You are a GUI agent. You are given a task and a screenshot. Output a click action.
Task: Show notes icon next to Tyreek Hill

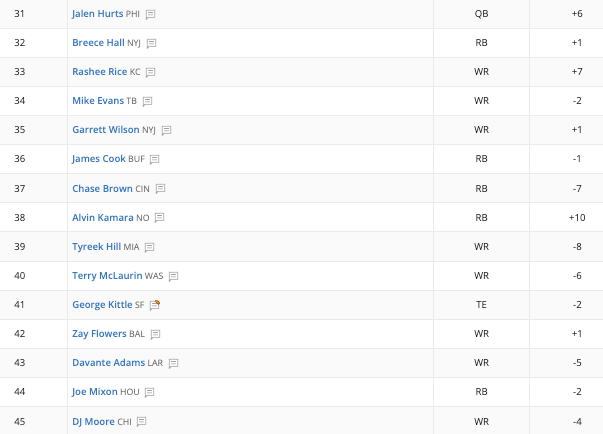149,248
